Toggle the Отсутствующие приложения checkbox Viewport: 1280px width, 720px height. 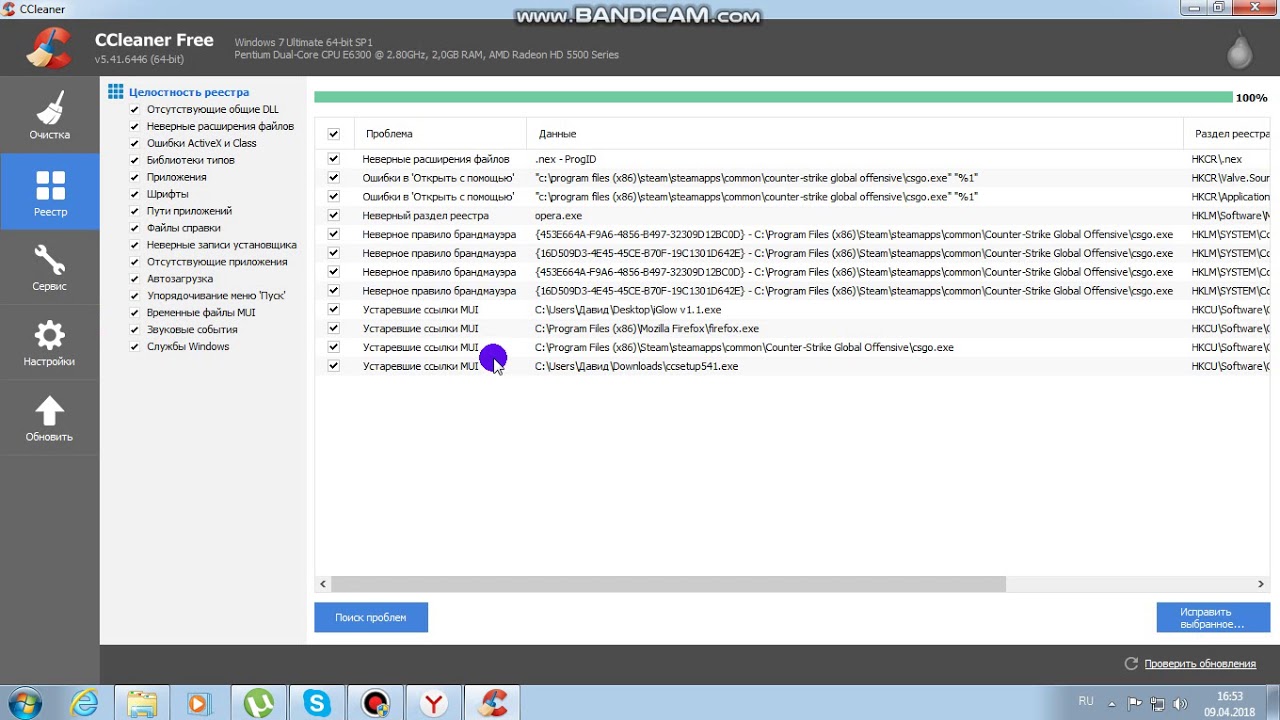135,262
